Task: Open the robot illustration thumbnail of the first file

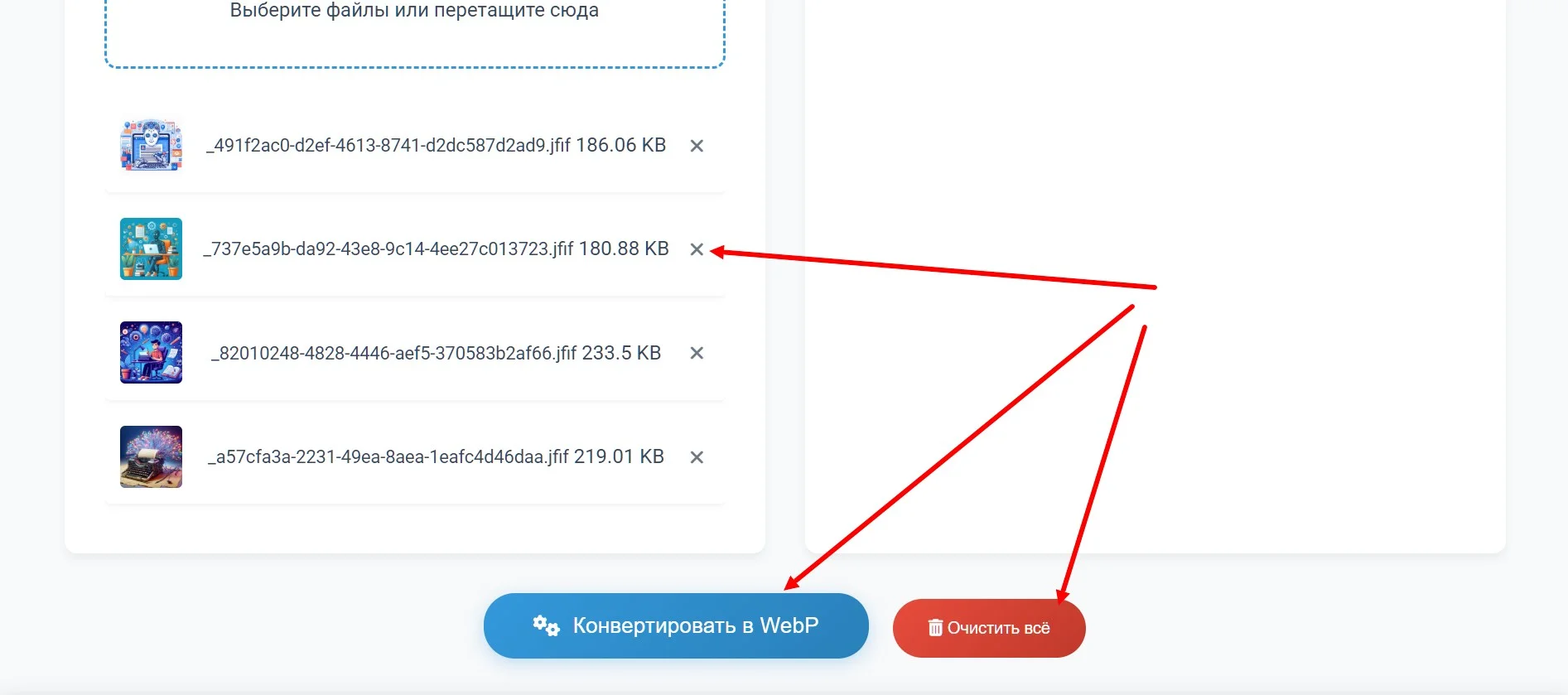Action: (x=151, y=145)
